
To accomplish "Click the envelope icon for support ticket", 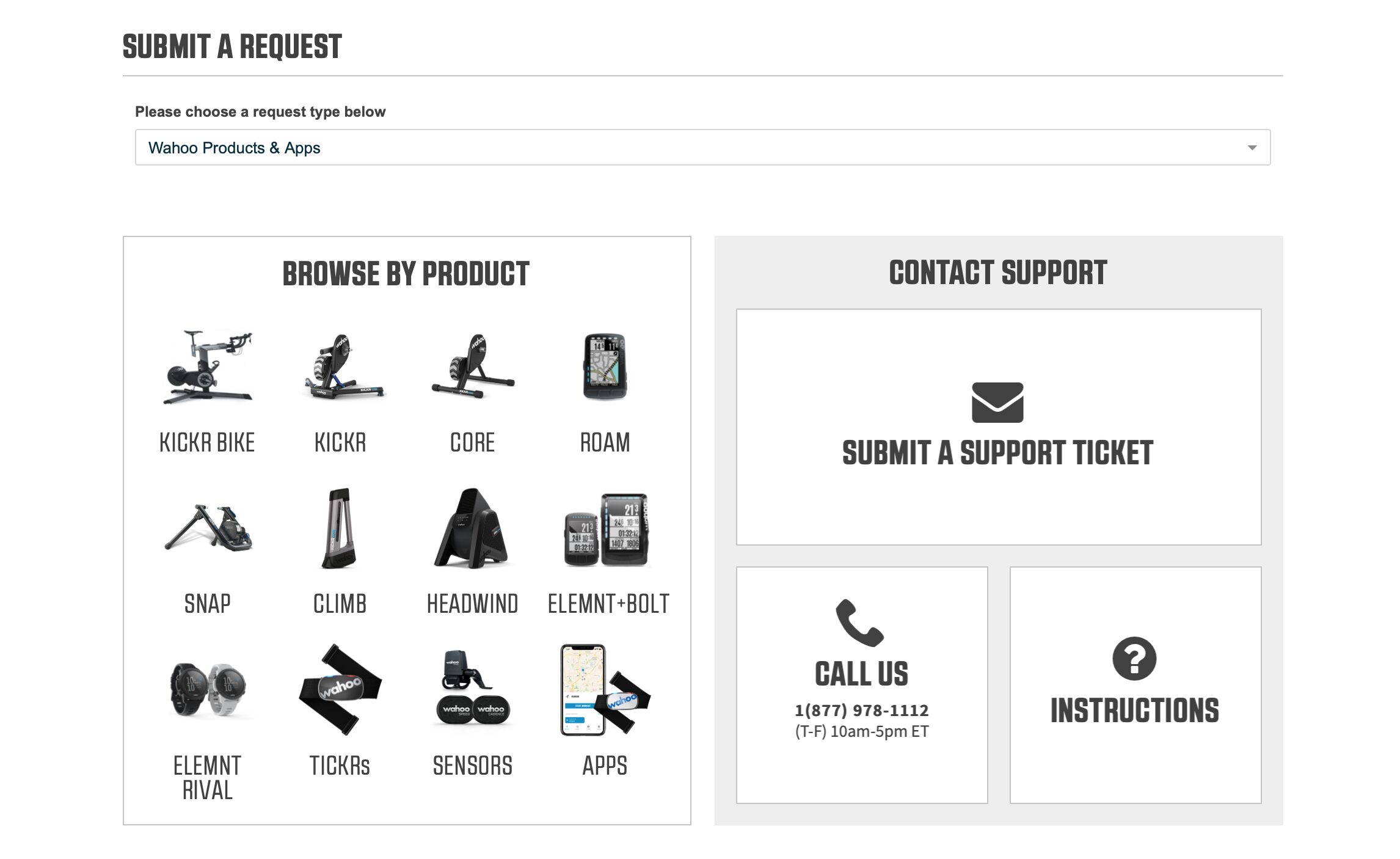I will [997, 403].
